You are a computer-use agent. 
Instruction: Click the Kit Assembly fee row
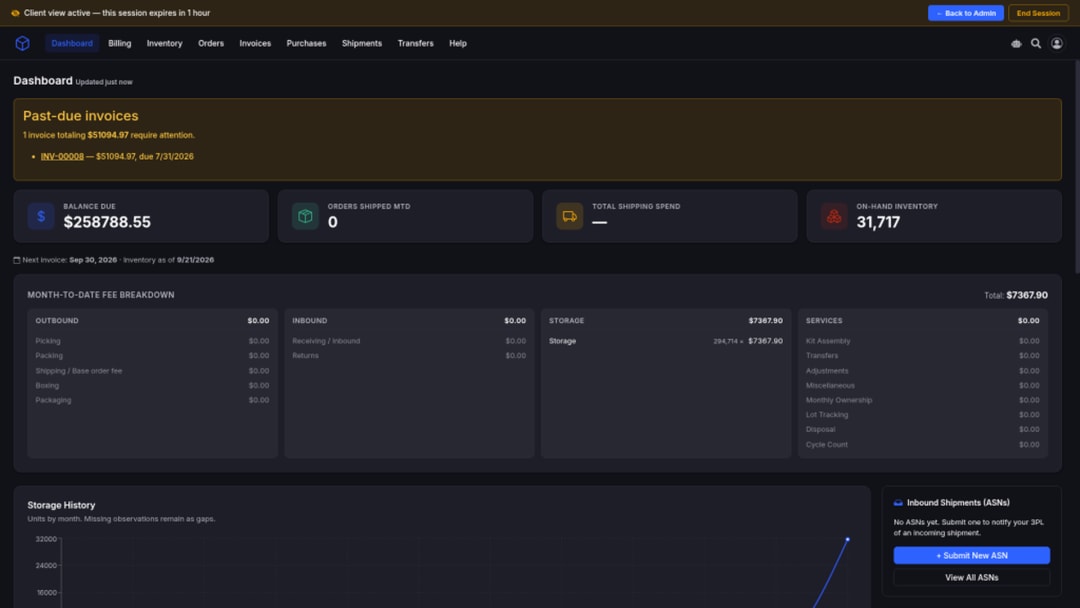point(923,341)
